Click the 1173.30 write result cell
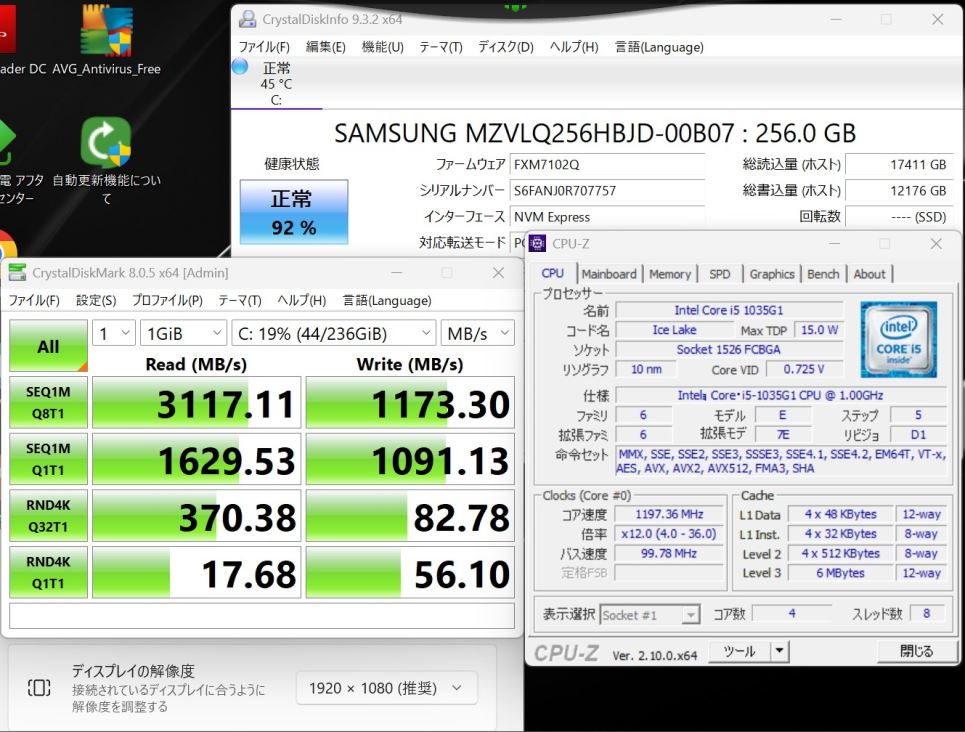Image resolution: width=965 pixels, height=732 pixels. [x=410, y=403]
